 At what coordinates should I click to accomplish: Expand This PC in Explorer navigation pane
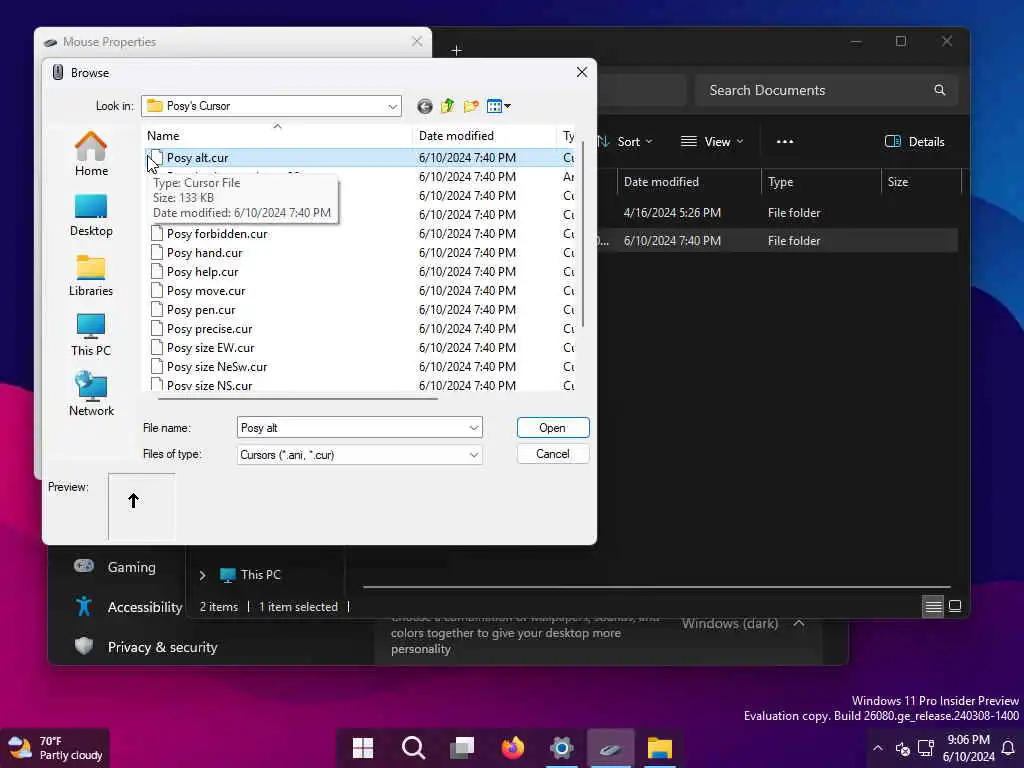pyautogui.click(x=202, y=575)
